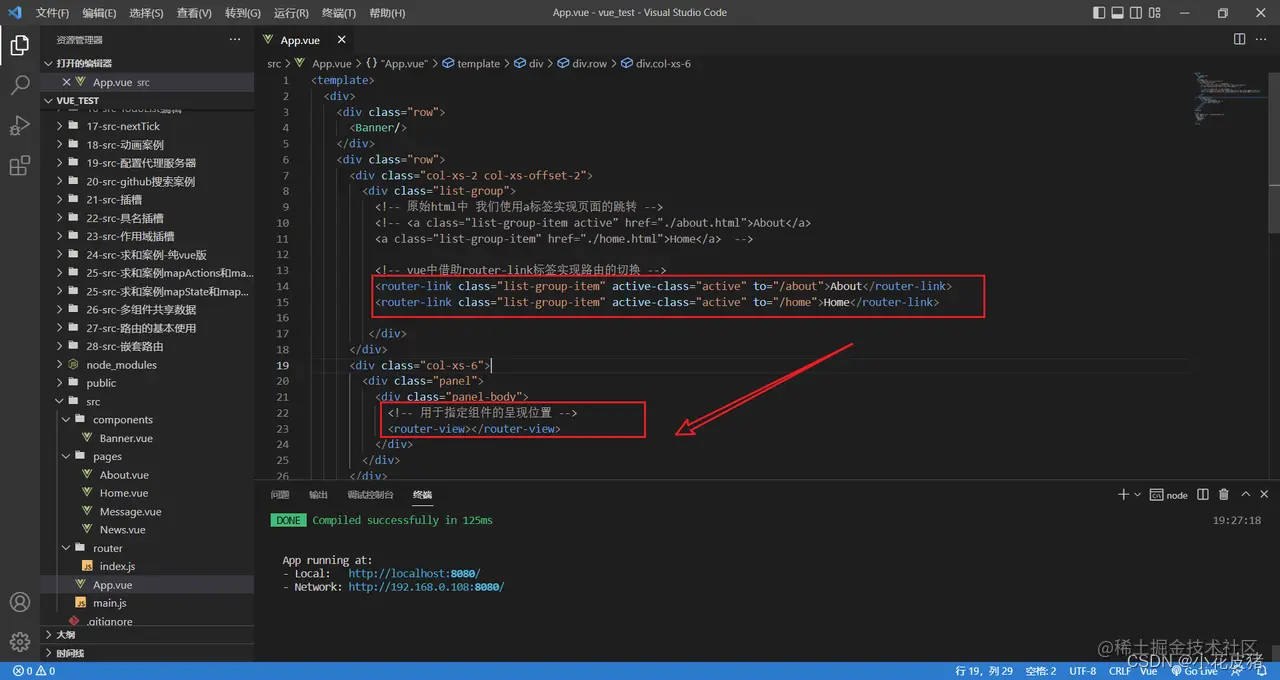Open the Run and Debug view
Viewport: 1280px width, 680px height.
(x=19, y=125)
